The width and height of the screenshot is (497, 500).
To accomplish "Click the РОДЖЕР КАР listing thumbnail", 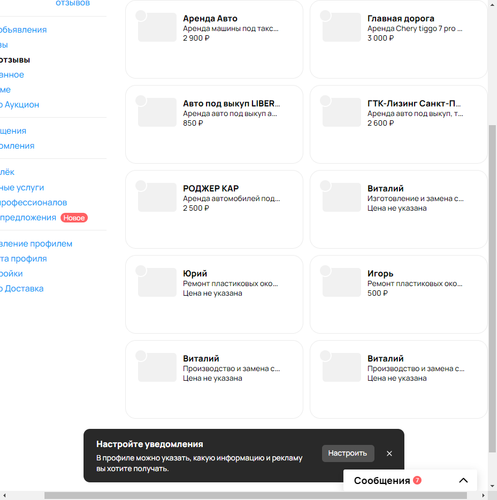I will click(157, 197).
